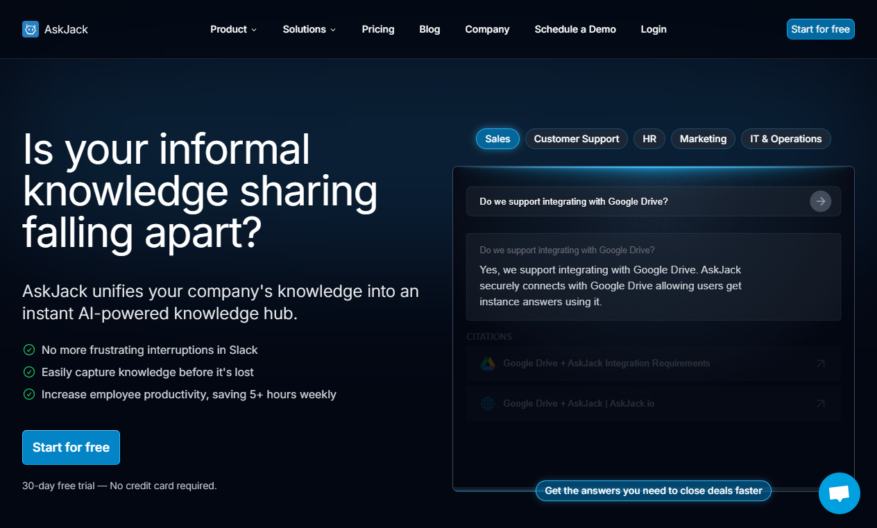Click 'Is your informal knowledge sharing' headline
The height and width of the screenshot is (528, 877).
coord(200,192)
